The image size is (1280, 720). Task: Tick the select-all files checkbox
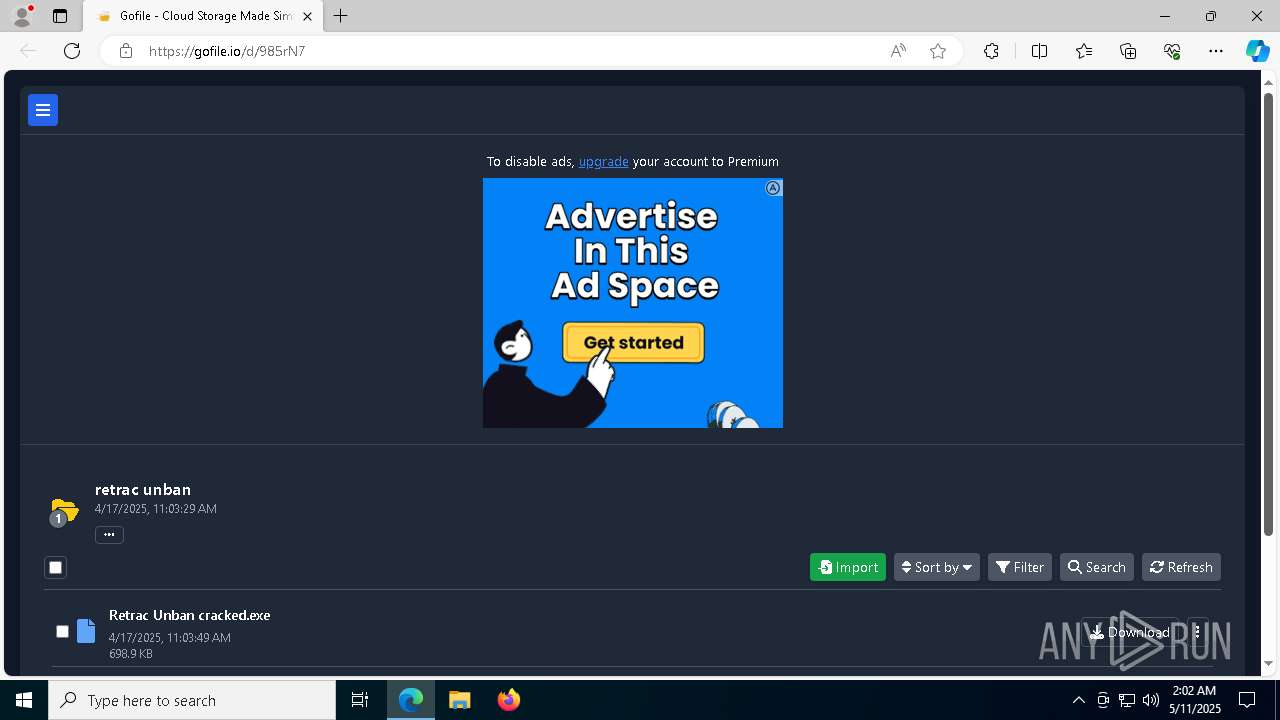[x=56, y=567]
